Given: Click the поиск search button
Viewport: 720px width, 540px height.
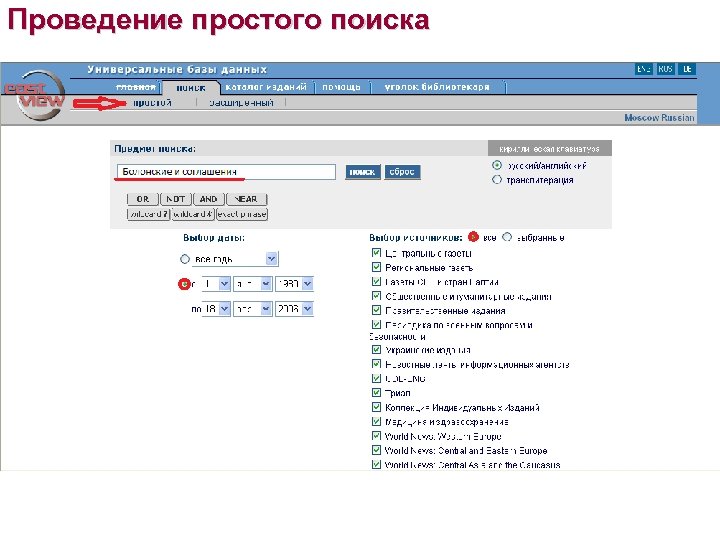Looking at the screenshot, I should click(363, 172).
